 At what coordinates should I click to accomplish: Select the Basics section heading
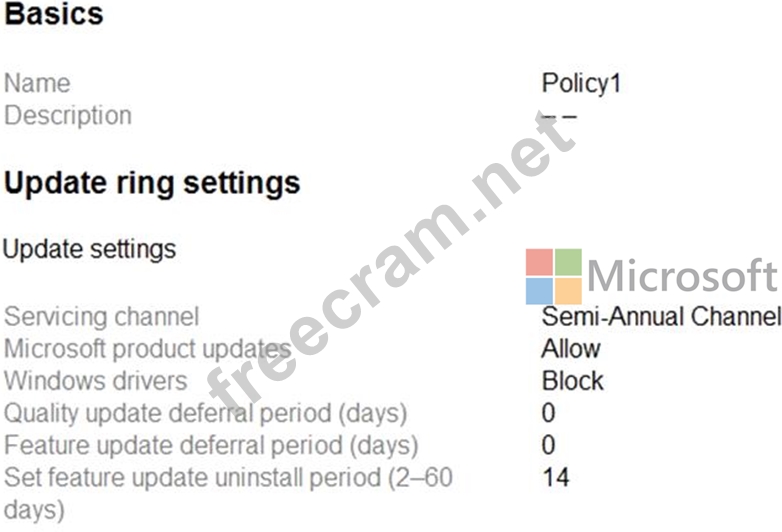coord(54,13)
